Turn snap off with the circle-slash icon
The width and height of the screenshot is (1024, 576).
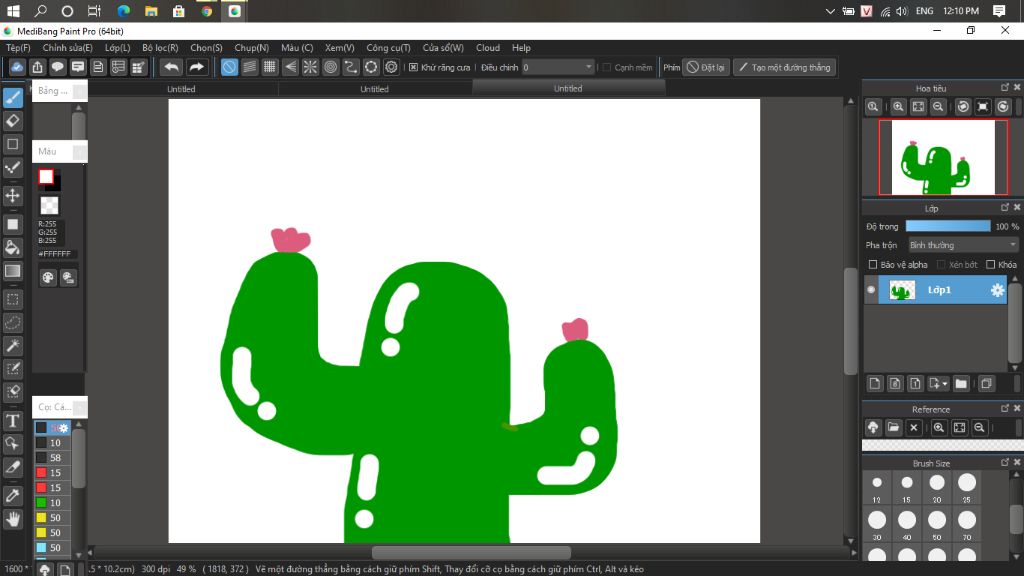(x=229, y=67)
